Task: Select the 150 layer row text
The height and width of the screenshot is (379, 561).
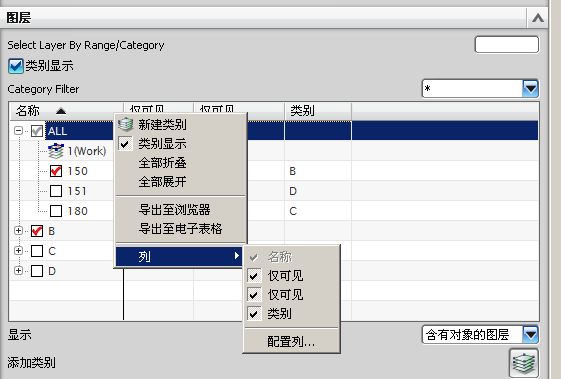Action: pyautogui.click(x=78, y=171)
